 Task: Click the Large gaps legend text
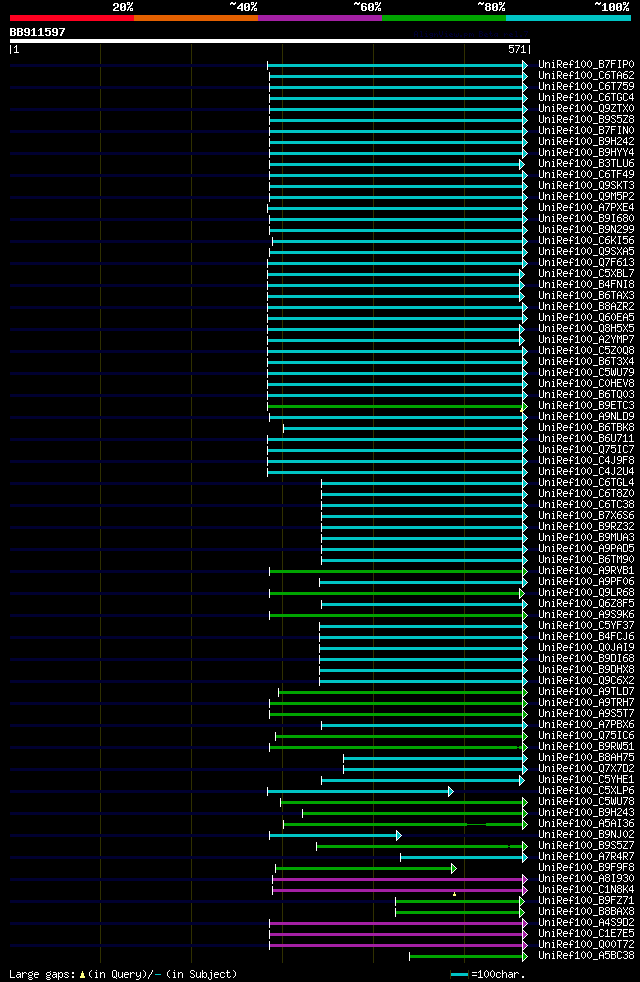coord(123,974)
